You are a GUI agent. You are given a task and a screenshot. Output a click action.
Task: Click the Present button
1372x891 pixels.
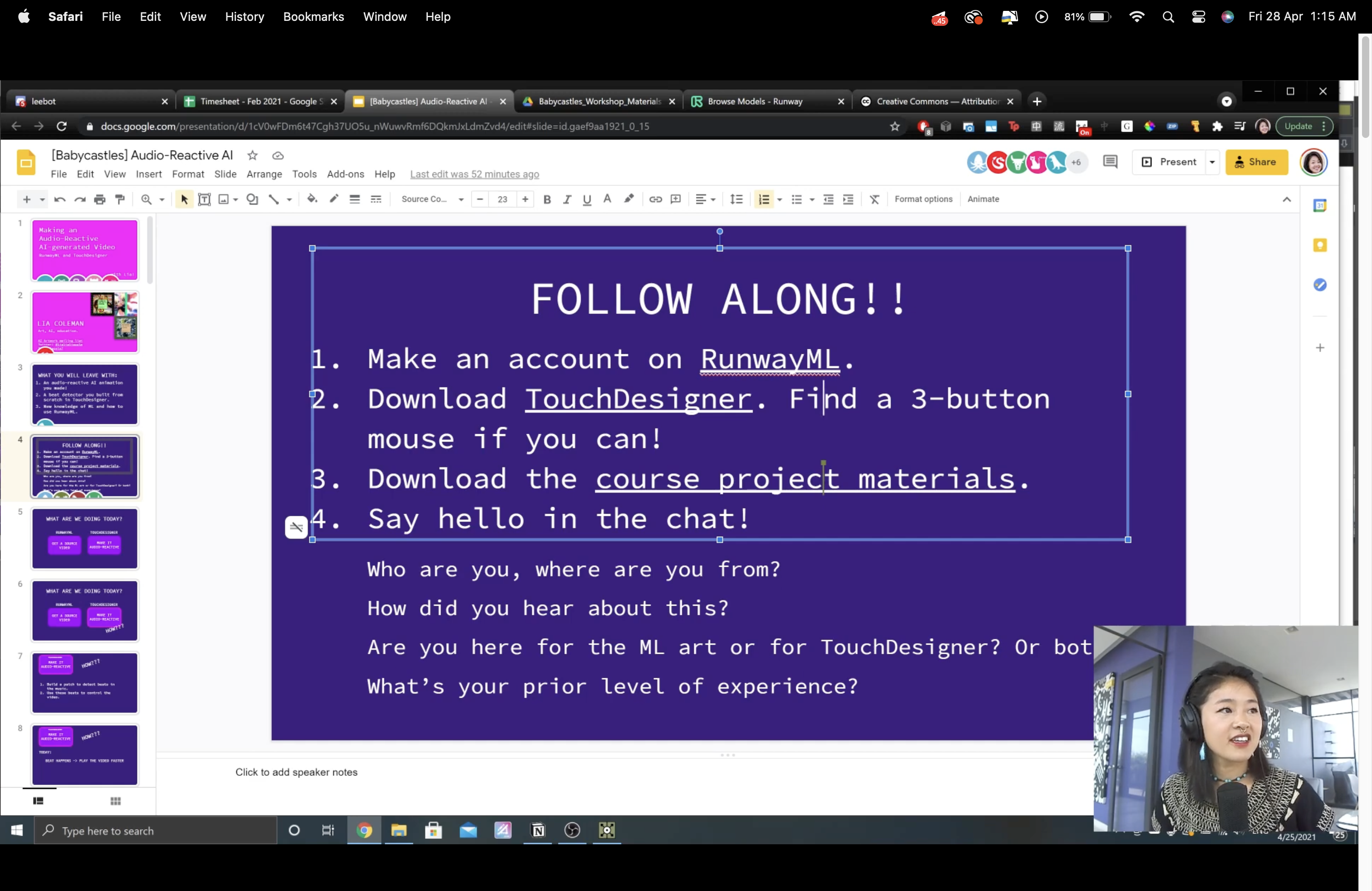coord(1169,162)
